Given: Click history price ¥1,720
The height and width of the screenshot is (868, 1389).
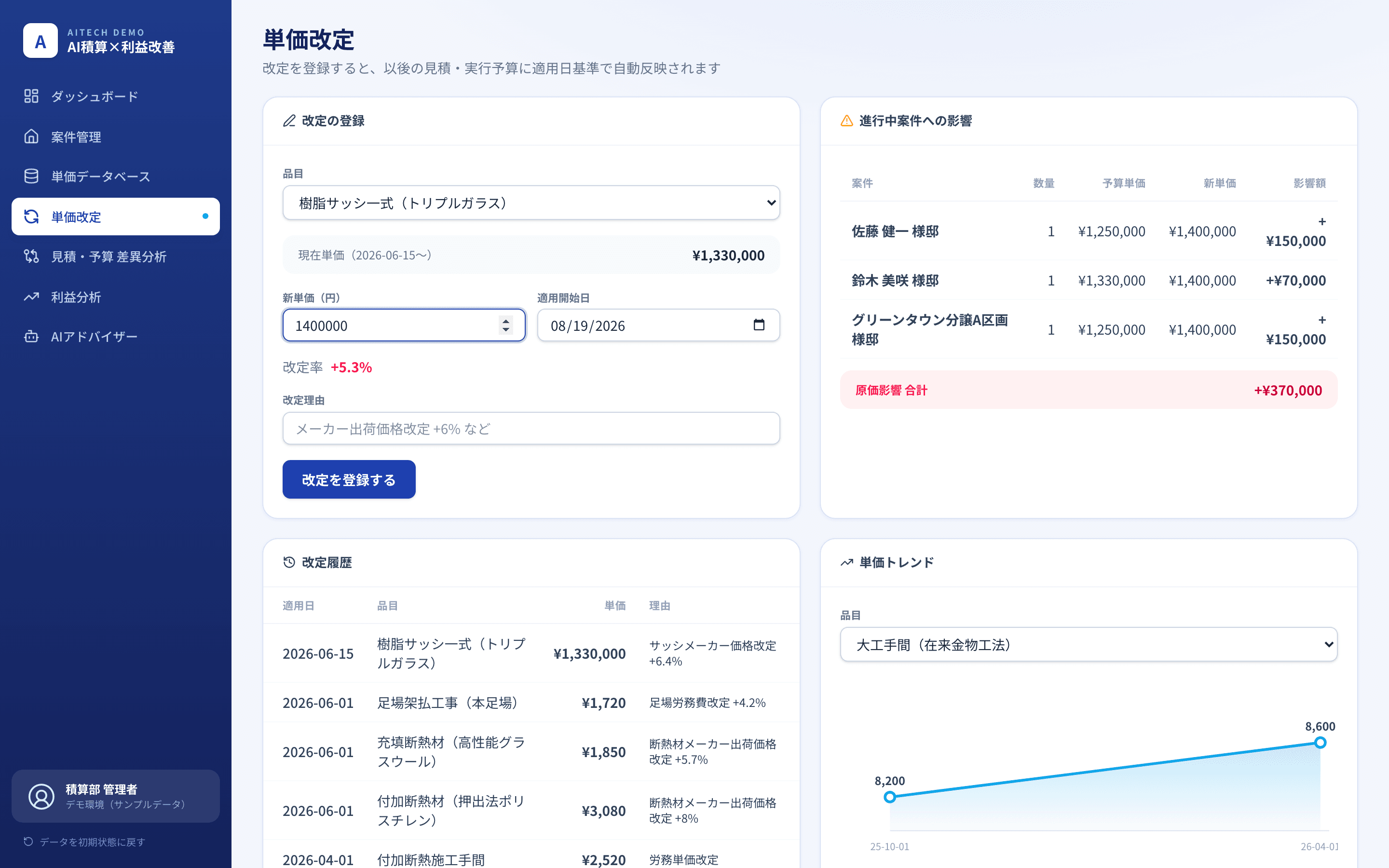Looking at the screenshot, I should pyautogui.click(x=604, y=703).
